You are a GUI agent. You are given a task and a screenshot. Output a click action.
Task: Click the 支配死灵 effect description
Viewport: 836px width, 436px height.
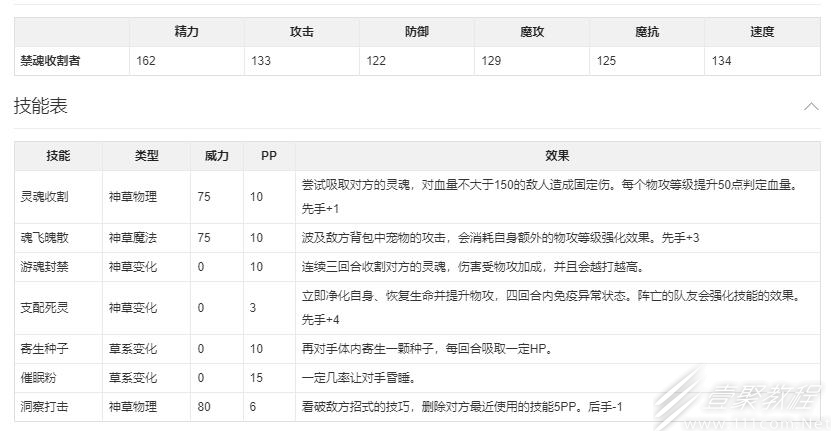click(x=552, y=308)
